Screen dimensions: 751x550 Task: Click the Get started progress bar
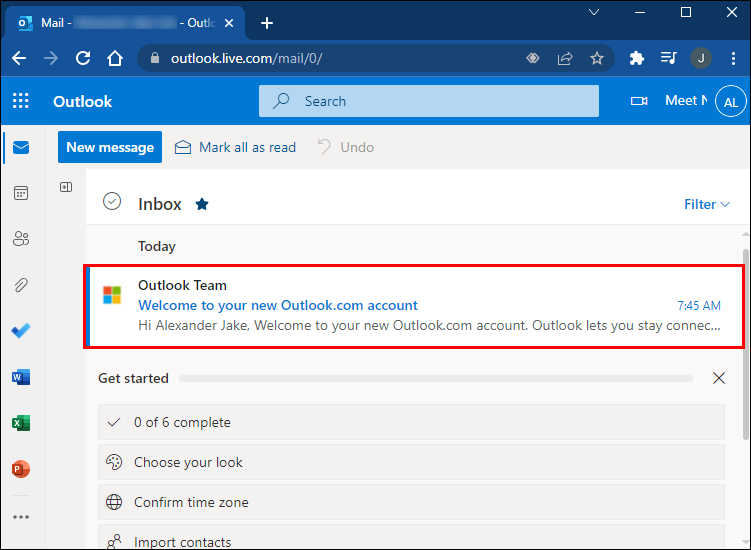click(435, 379)
